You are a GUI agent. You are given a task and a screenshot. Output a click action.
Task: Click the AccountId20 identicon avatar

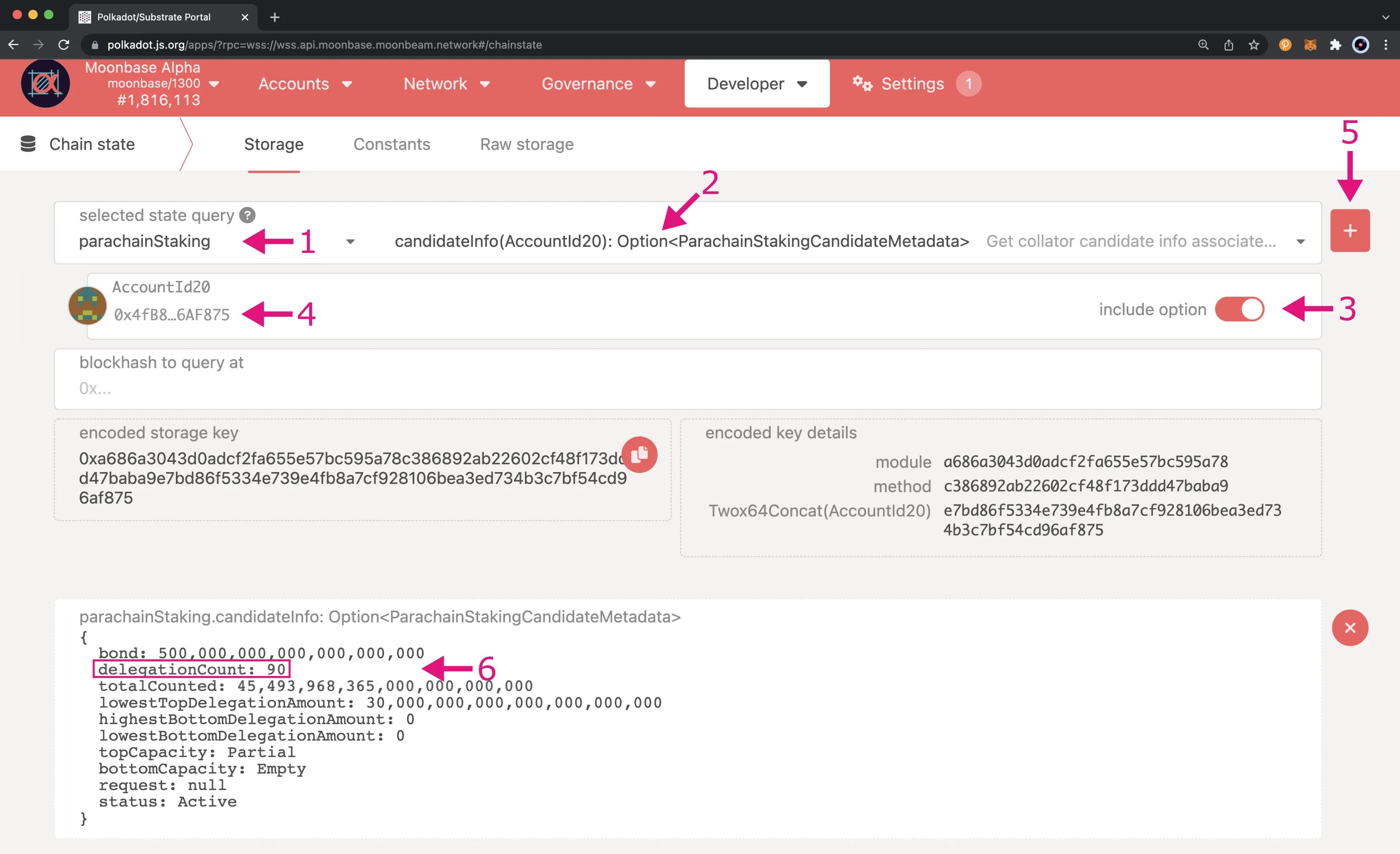click(88, 306)
